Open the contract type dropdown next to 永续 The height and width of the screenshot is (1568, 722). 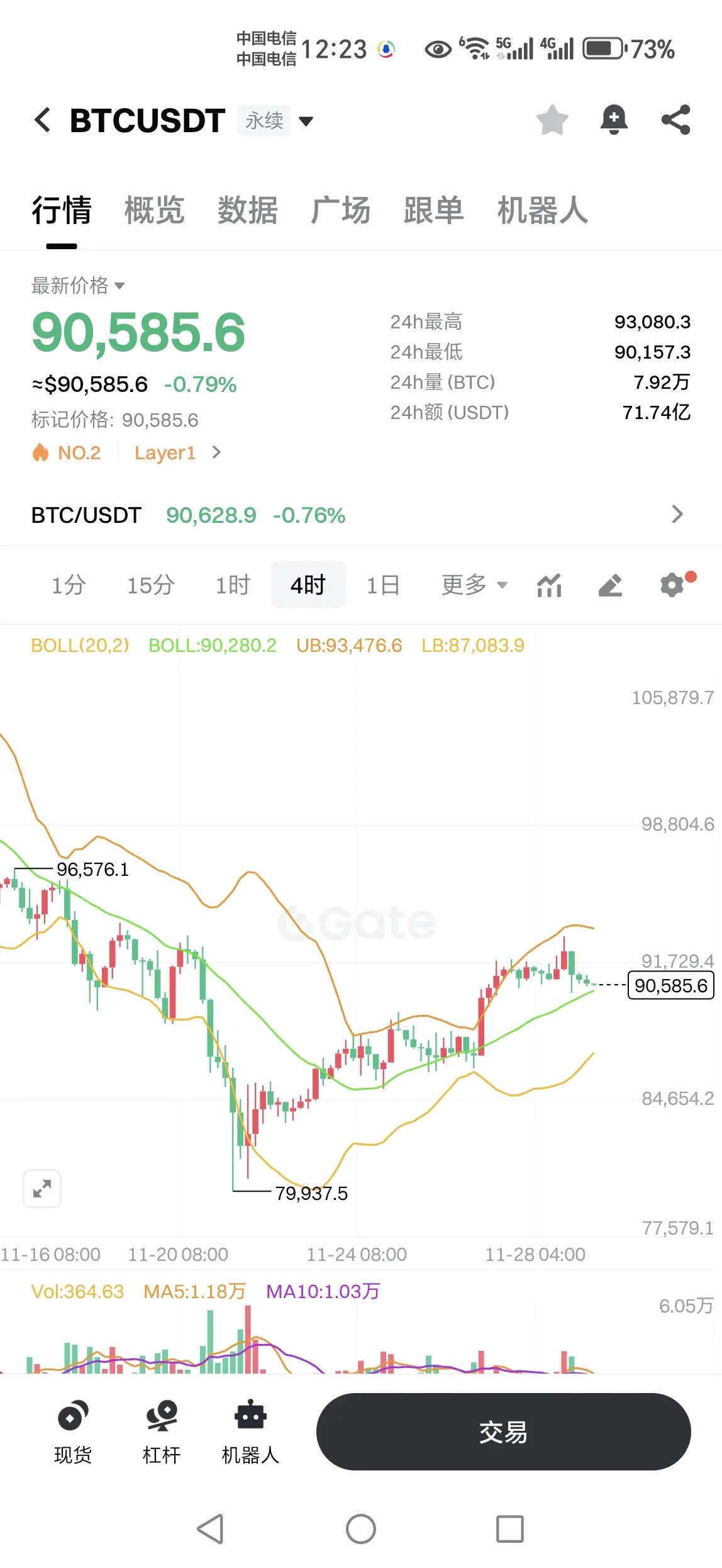point(306,121)
